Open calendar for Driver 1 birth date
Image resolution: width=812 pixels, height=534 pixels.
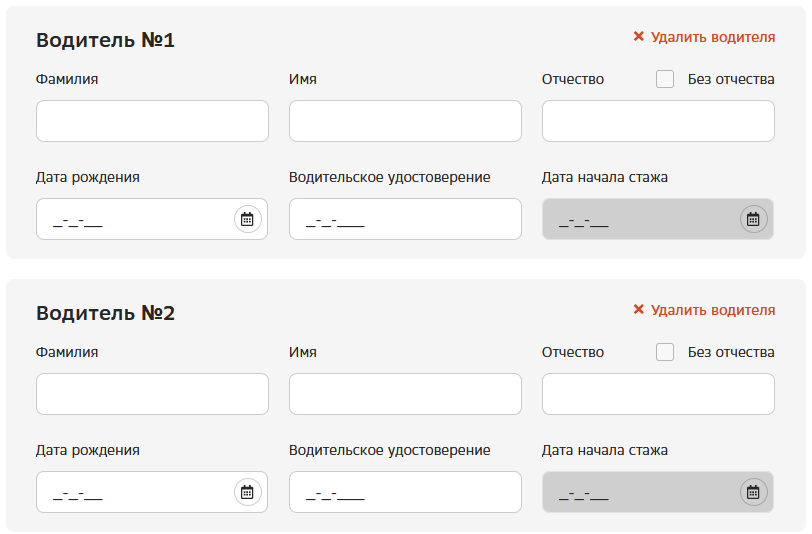click(x=247, y=219)
